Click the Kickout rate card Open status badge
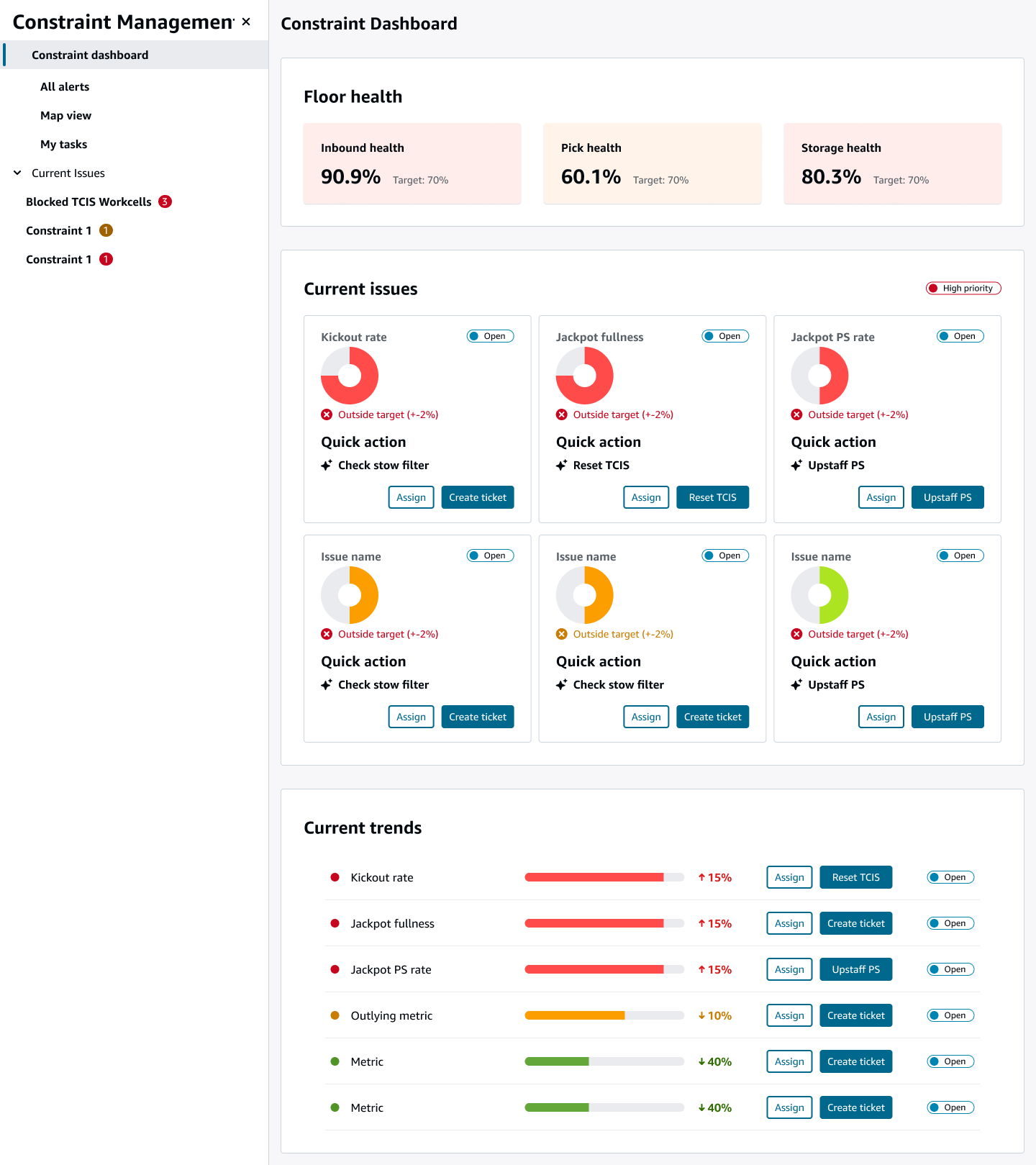This screenshot has width=1036, height=1165. coord(490,336)
